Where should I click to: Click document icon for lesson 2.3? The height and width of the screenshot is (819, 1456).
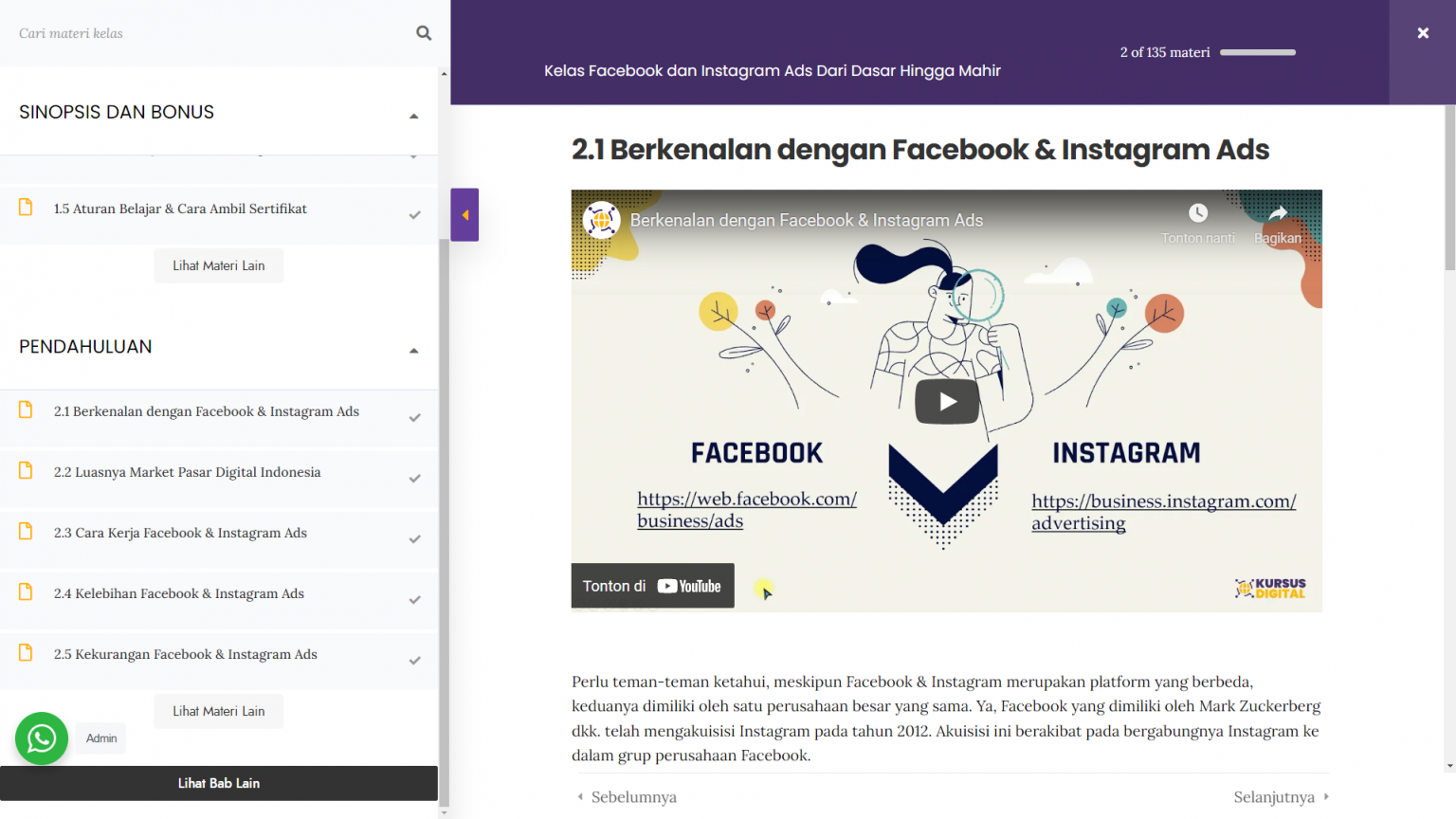click(x=26, y=531)
